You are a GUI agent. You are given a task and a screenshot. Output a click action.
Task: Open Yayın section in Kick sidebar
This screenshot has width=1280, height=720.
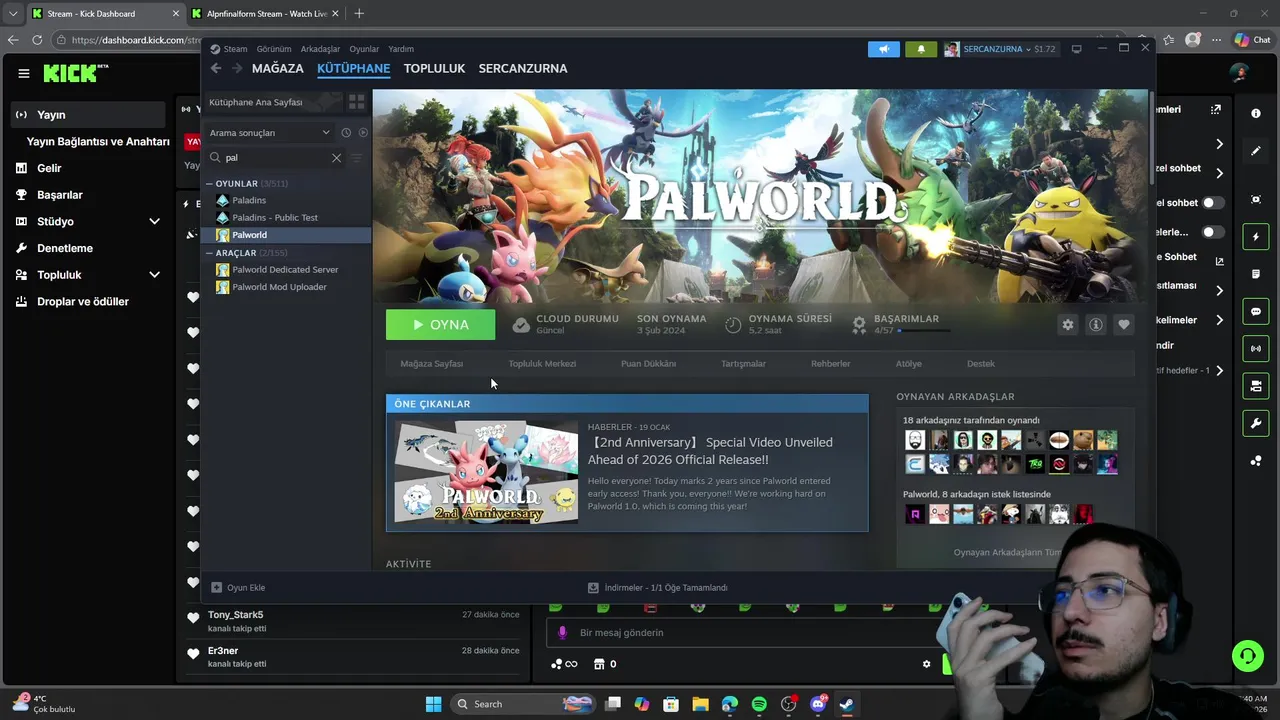[88, 115]
